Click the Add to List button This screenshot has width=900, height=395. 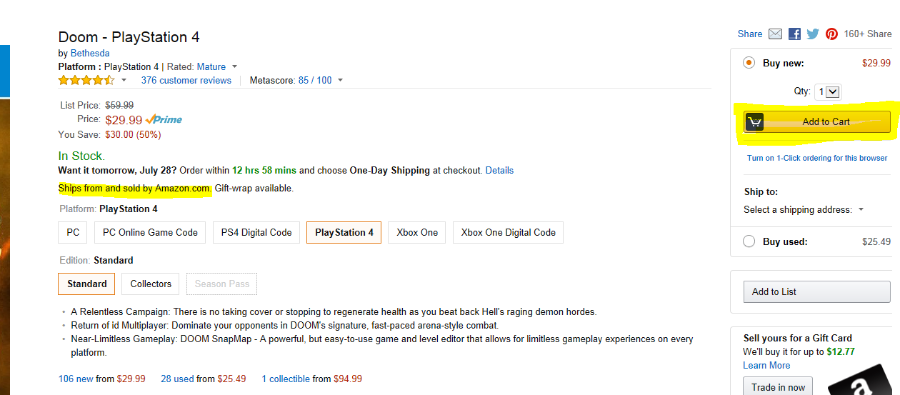[817, 292]
